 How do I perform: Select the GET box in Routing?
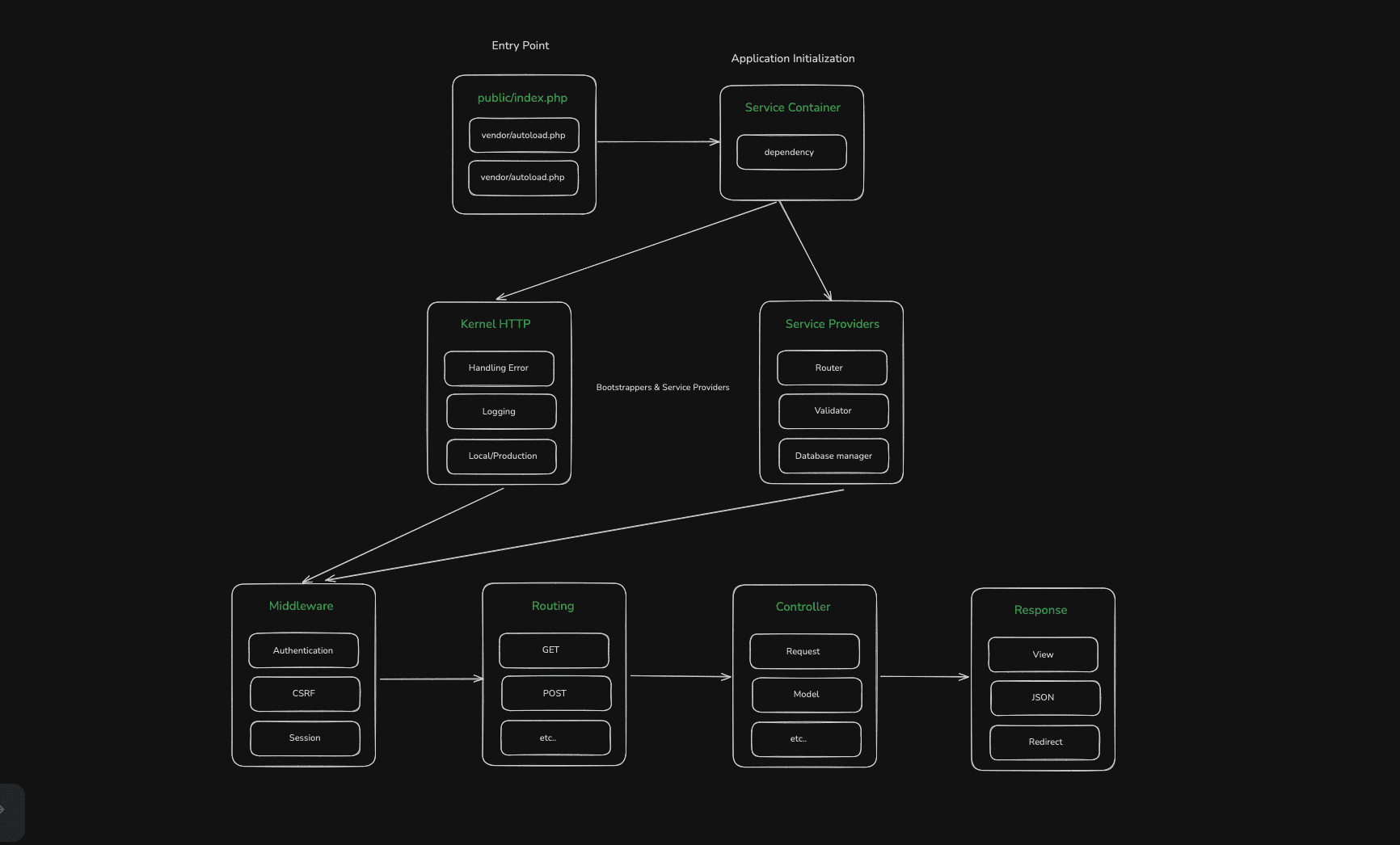point(554,650)
